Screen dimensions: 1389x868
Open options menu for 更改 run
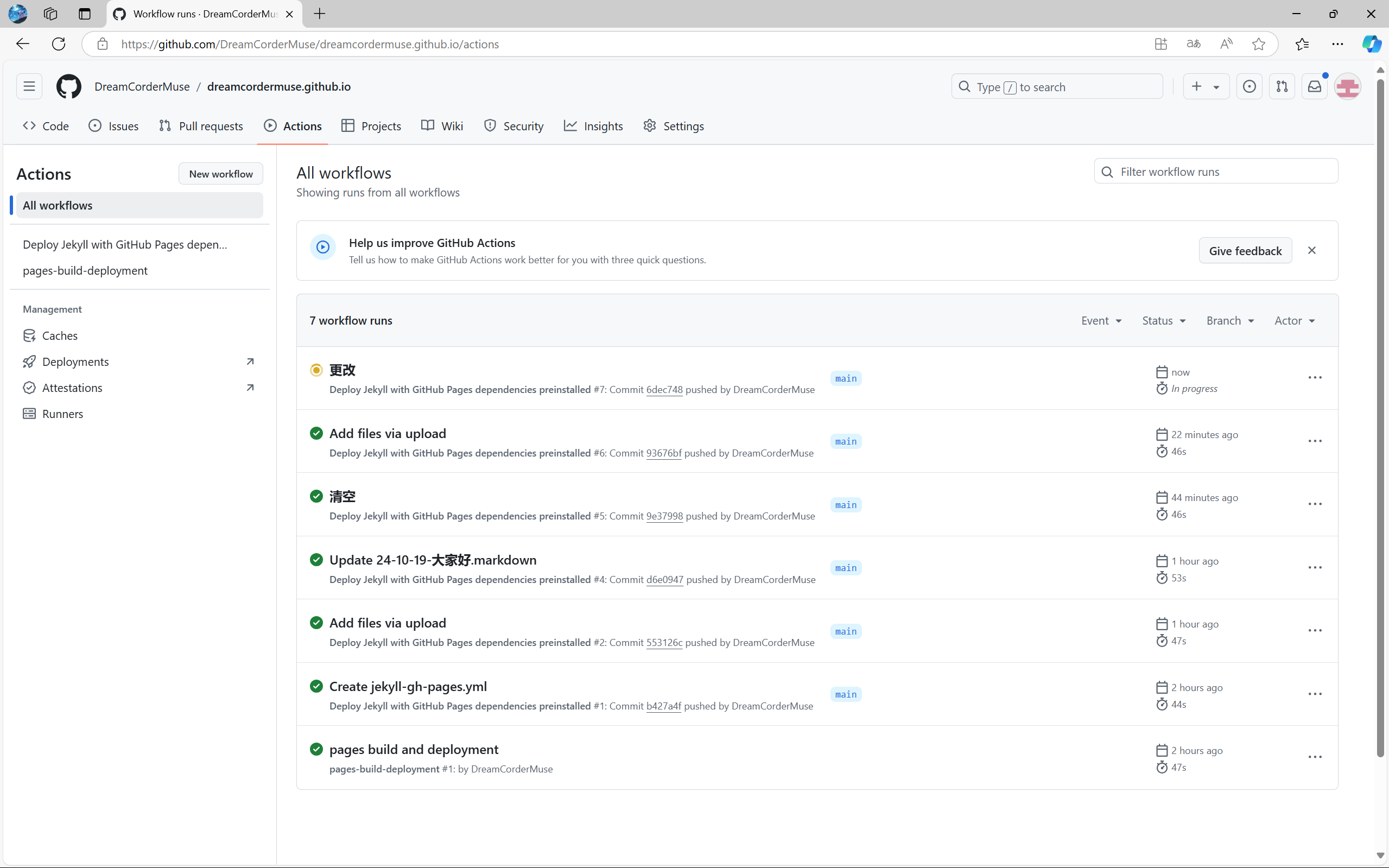coord(1315,378)
